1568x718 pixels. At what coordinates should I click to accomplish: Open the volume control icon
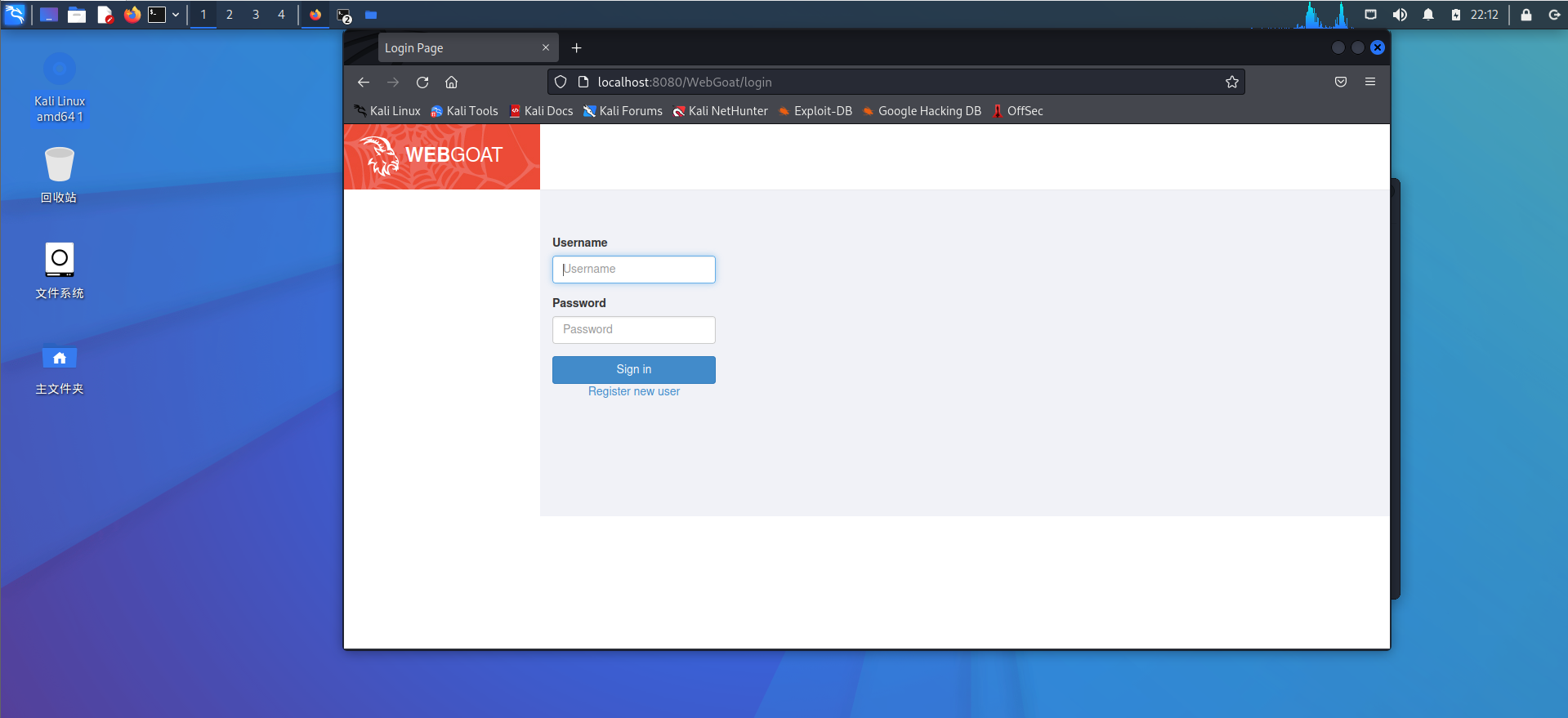point(1400,15)
